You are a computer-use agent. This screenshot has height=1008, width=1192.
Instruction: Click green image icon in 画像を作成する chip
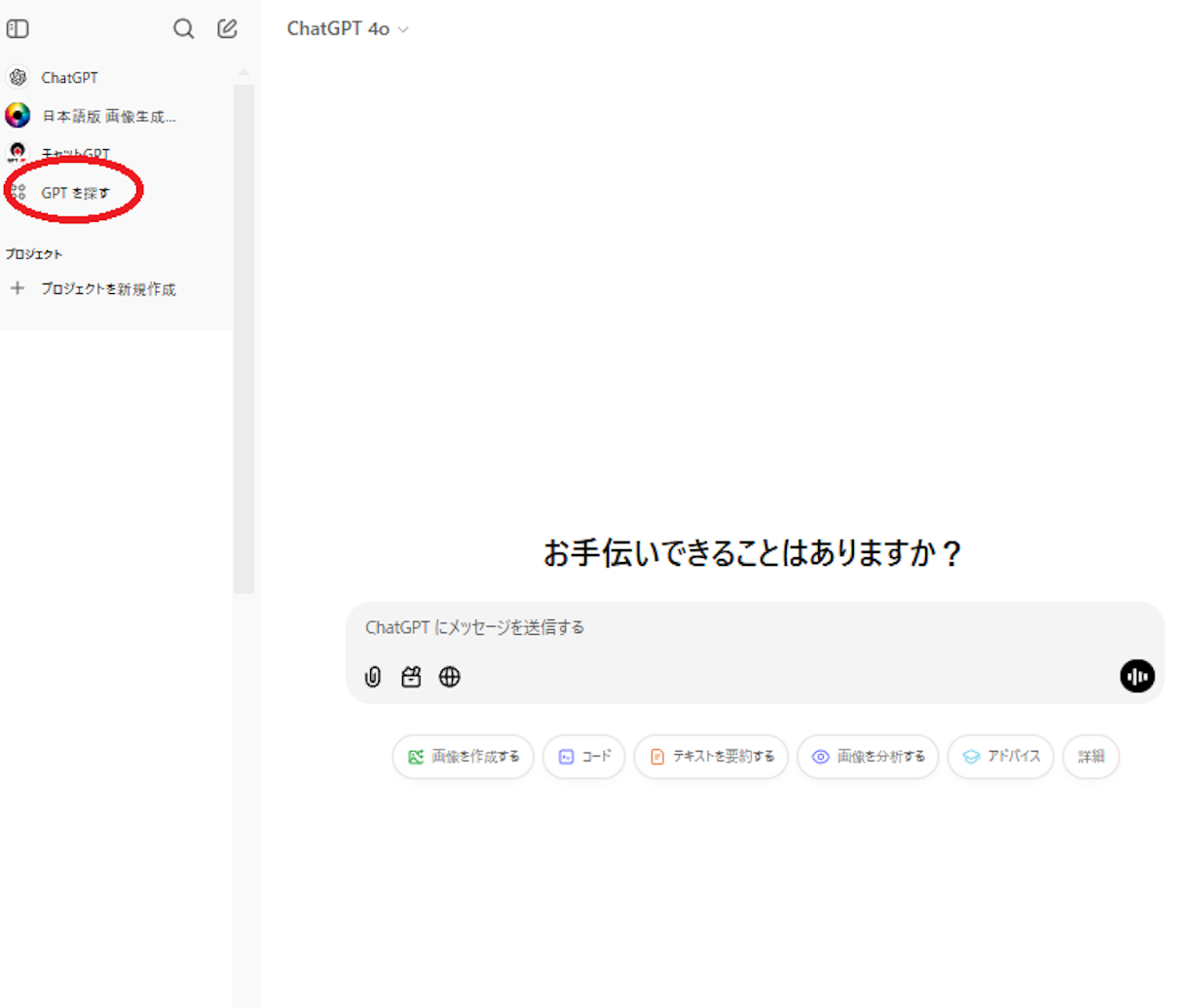click(416, 757)
